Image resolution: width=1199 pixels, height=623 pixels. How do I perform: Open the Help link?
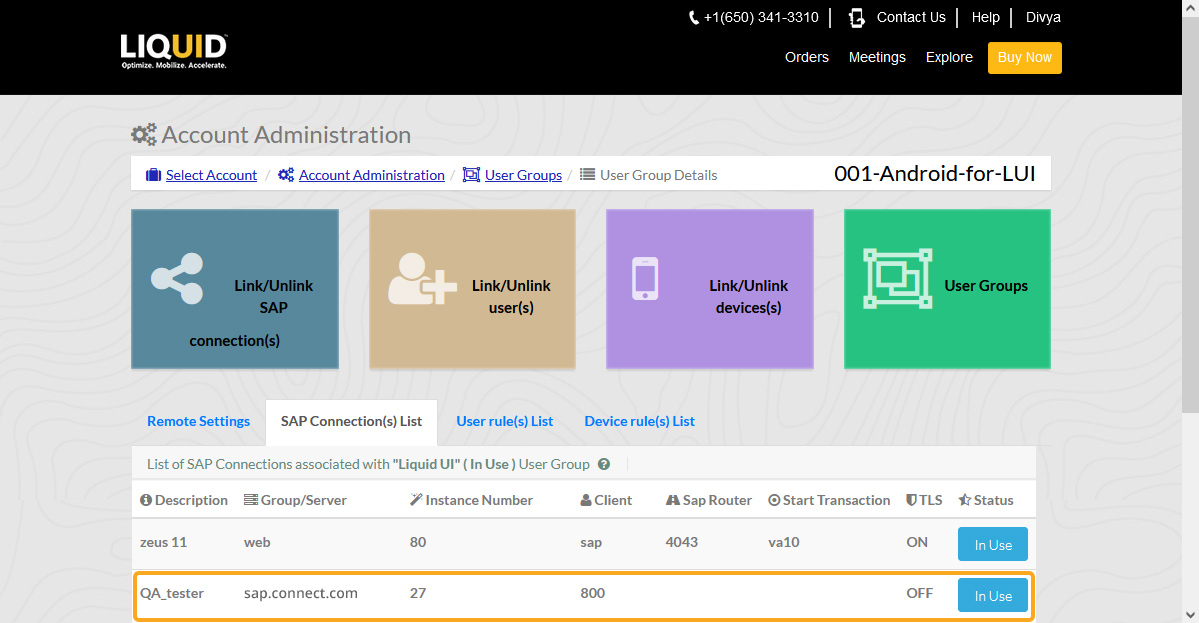[x=986, y=18]
